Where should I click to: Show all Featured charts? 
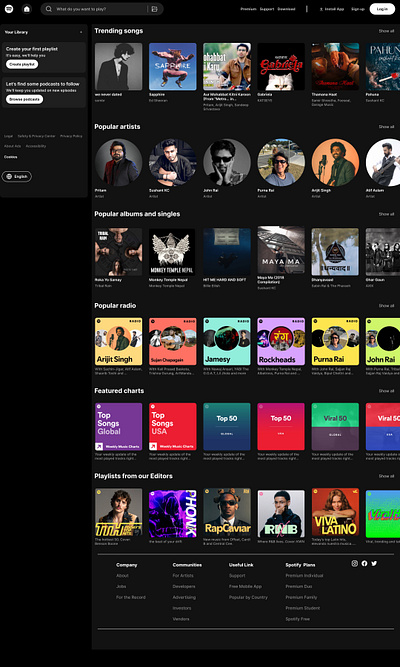coord(386,391)
